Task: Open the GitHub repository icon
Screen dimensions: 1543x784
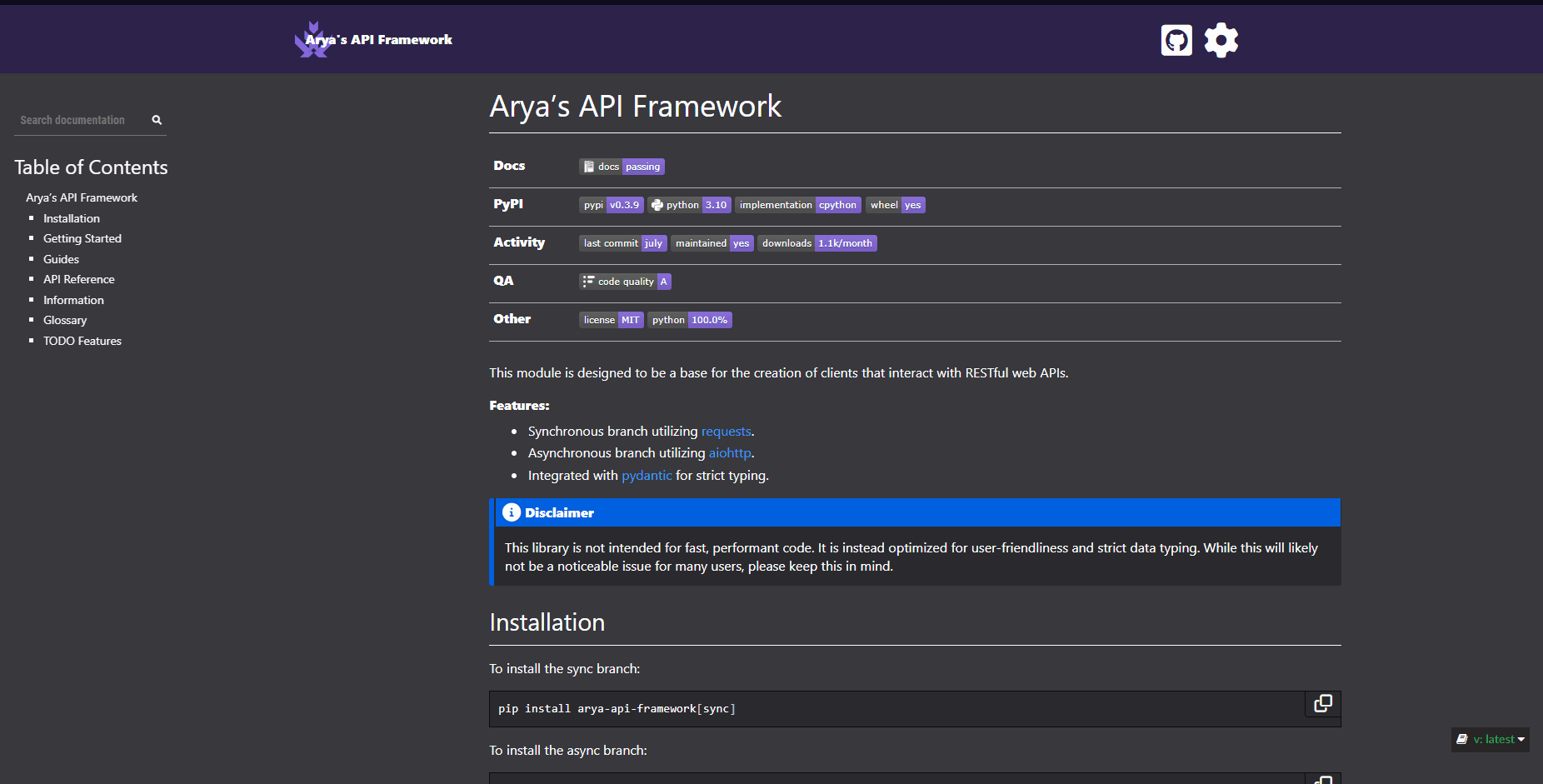Action: pos(1176,40)
